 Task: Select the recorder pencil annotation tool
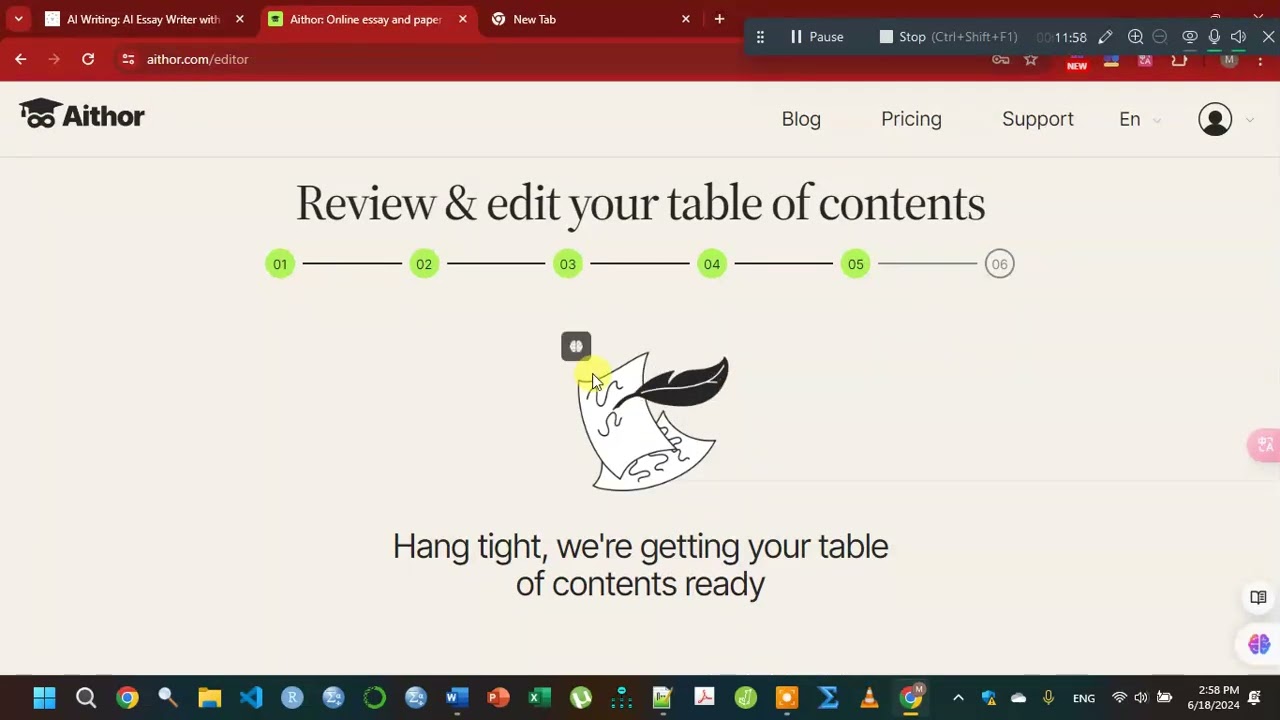[x=1105, y=37]
